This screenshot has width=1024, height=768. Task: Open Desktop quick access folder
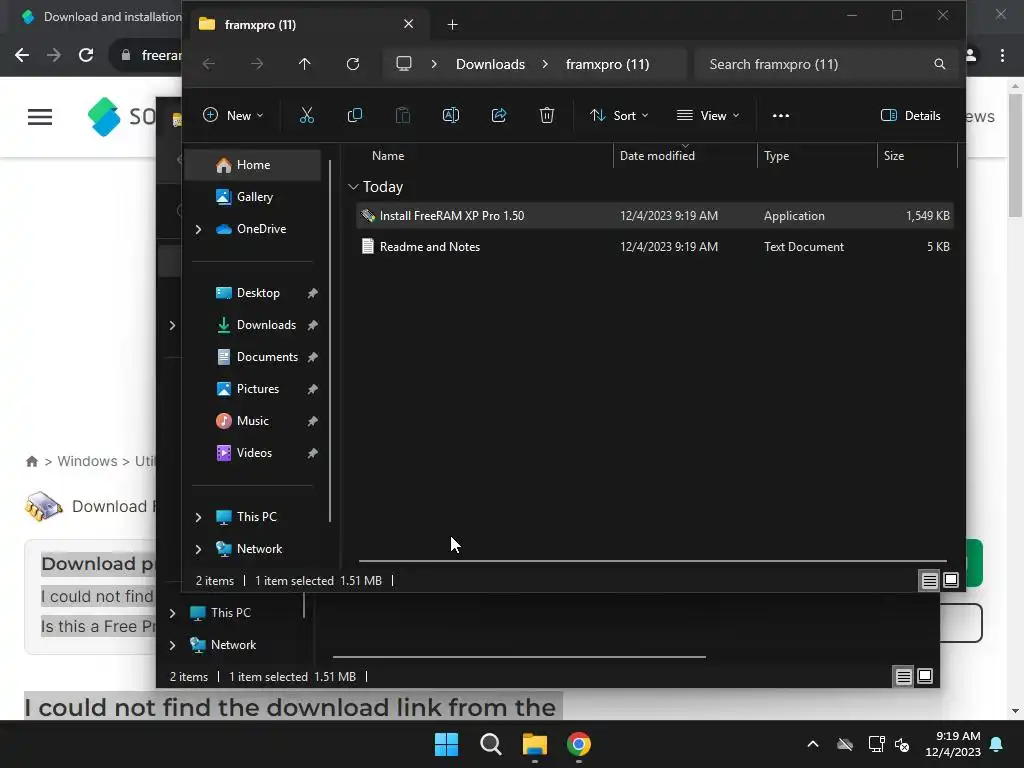click(257, 293)
